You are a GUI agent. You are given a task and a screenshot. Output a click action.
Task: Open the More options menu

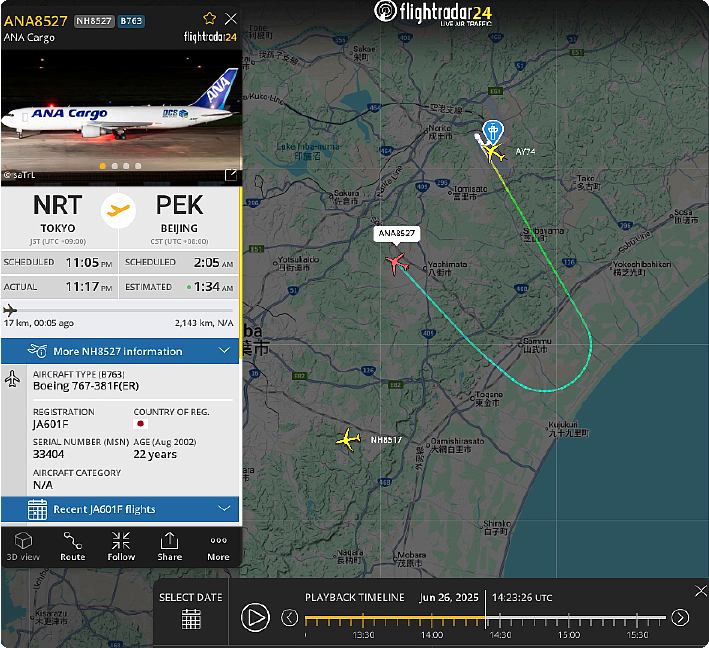click(x=218, y=546)
